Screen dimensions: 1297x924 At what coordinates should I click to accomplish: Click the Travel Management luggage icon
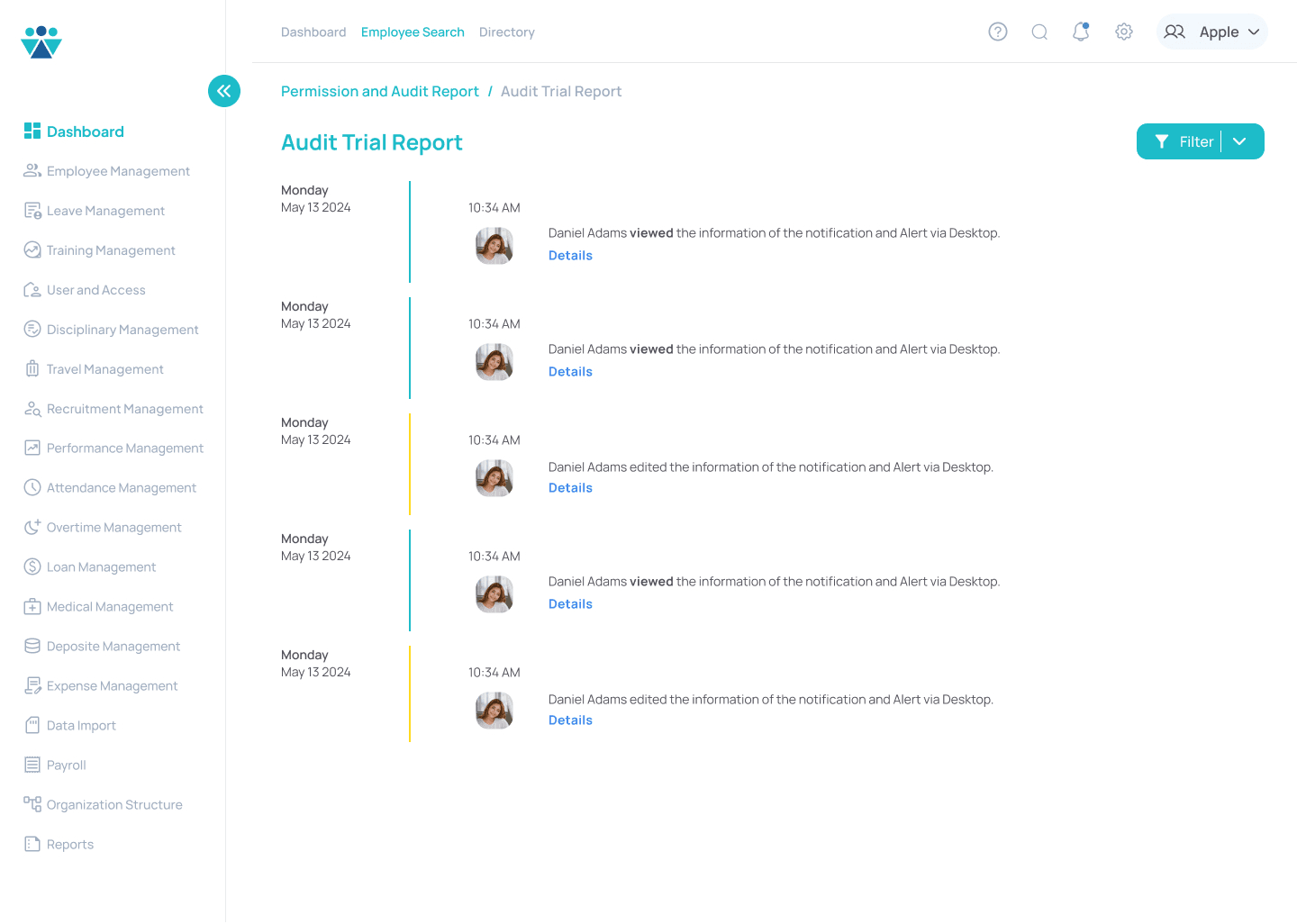32,368
